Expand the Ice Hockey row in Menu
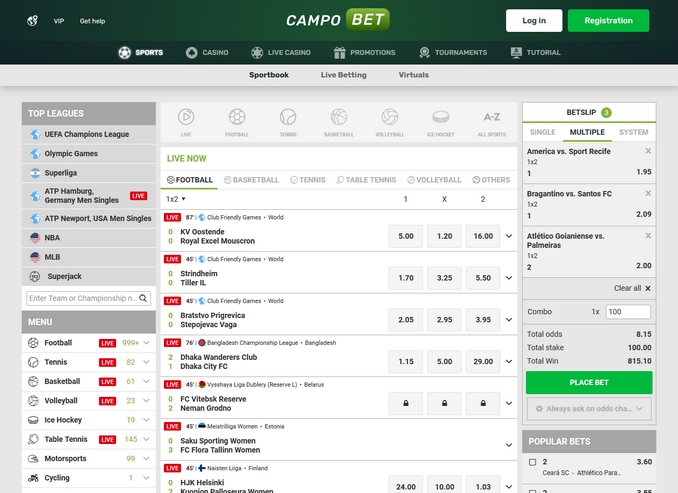 (x=147, y=420)
